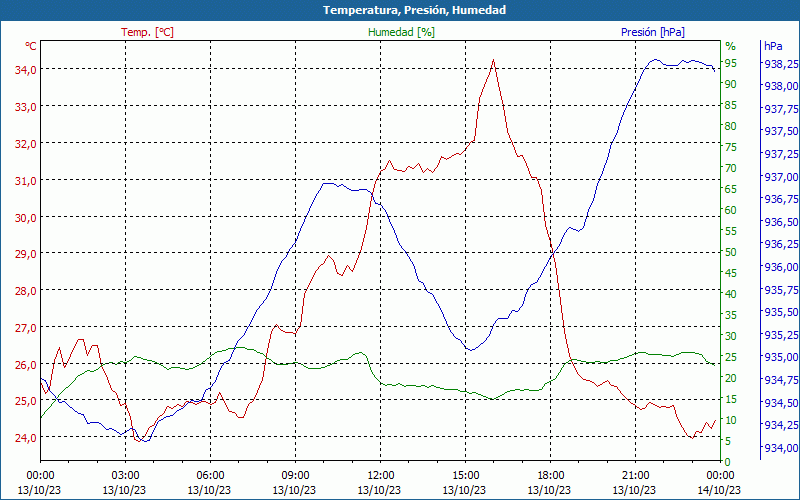800x500 pixels.
Task: Click the 934,25 pressure axis value
Action: click(781, 425)
